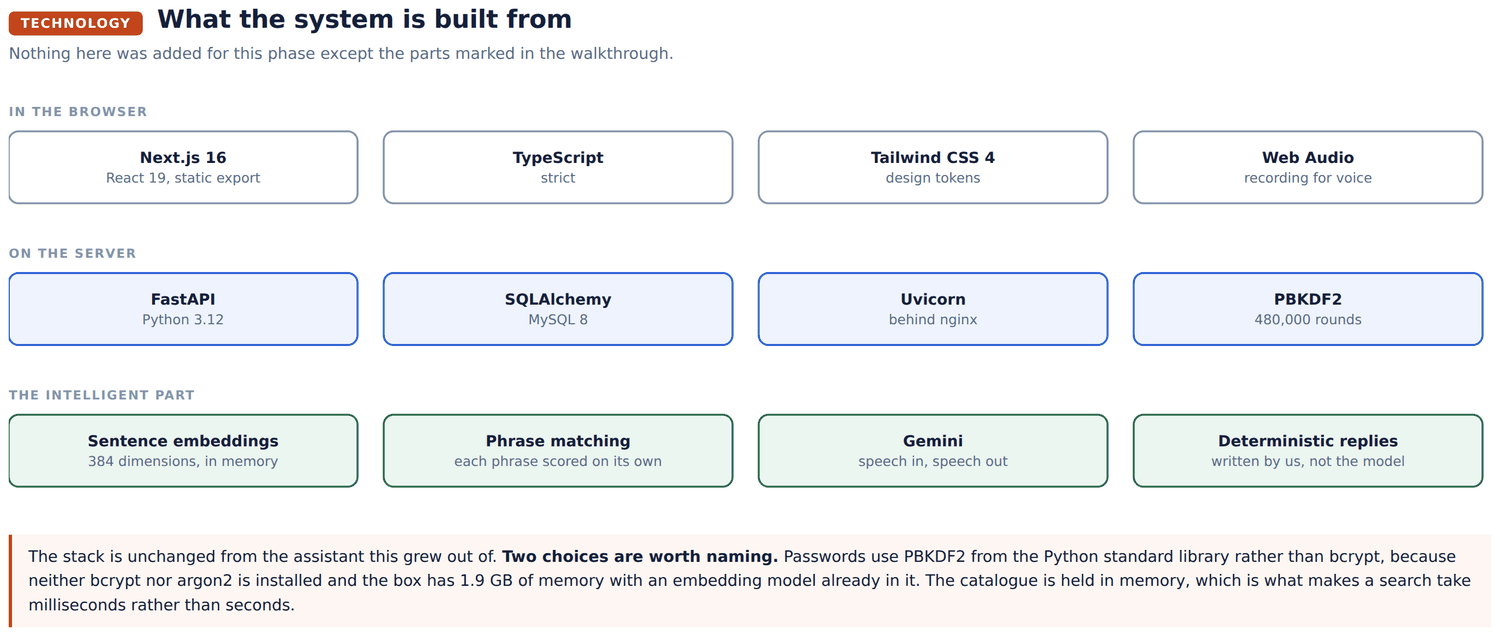The width and height of the screenshot is (1500, 636).
Task: Select the Next.js 16 card
Action: click(183, 167)
